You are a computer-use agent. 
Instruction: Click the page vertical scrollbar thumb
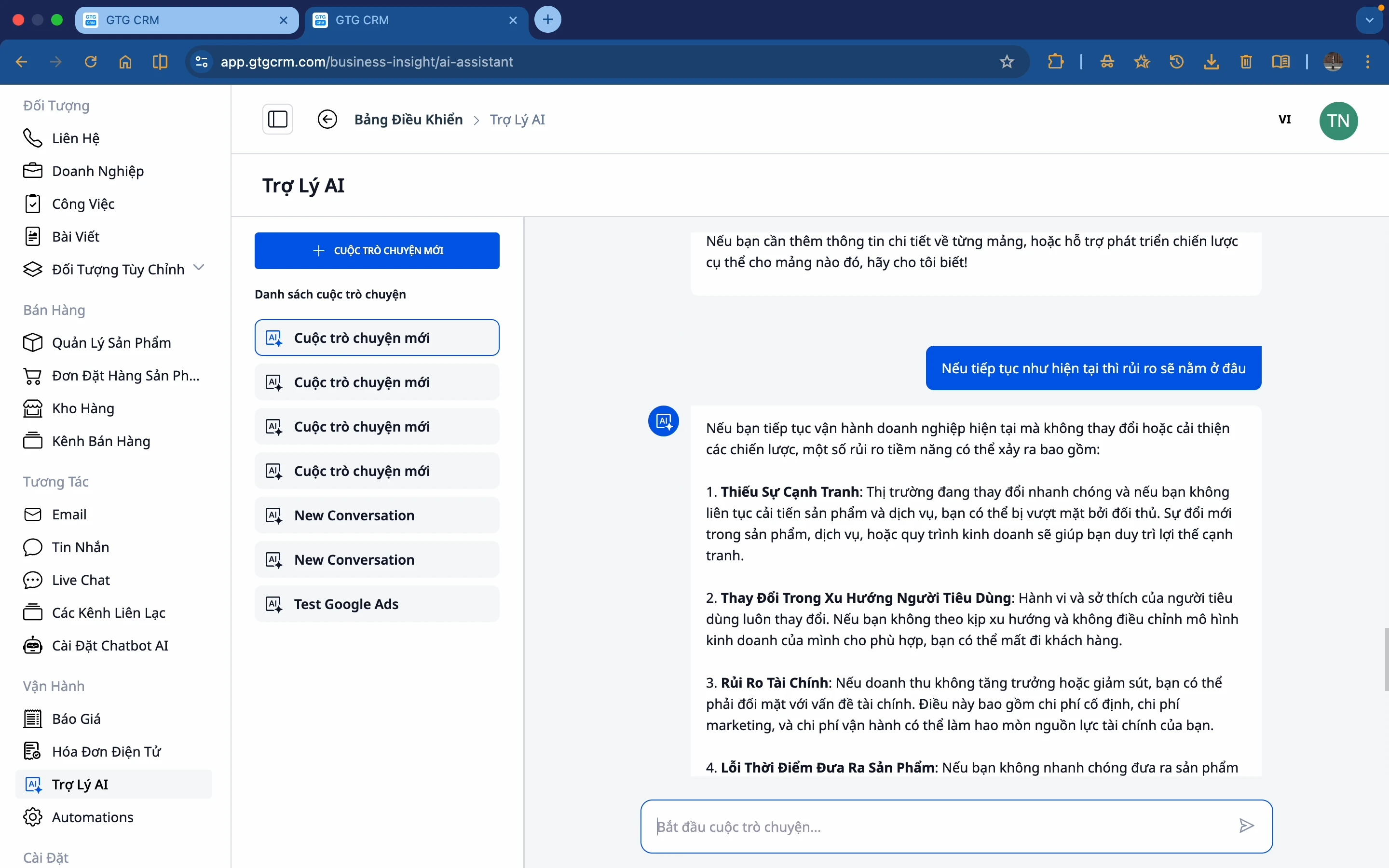click(x=1386, y=660)
